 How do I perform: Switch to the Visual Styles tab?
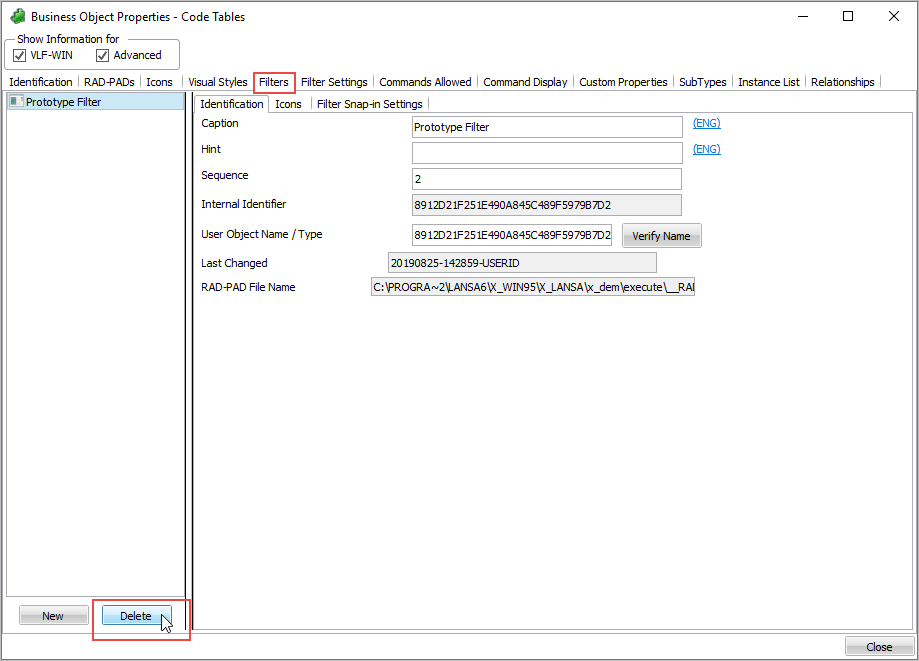coord(217,82)
